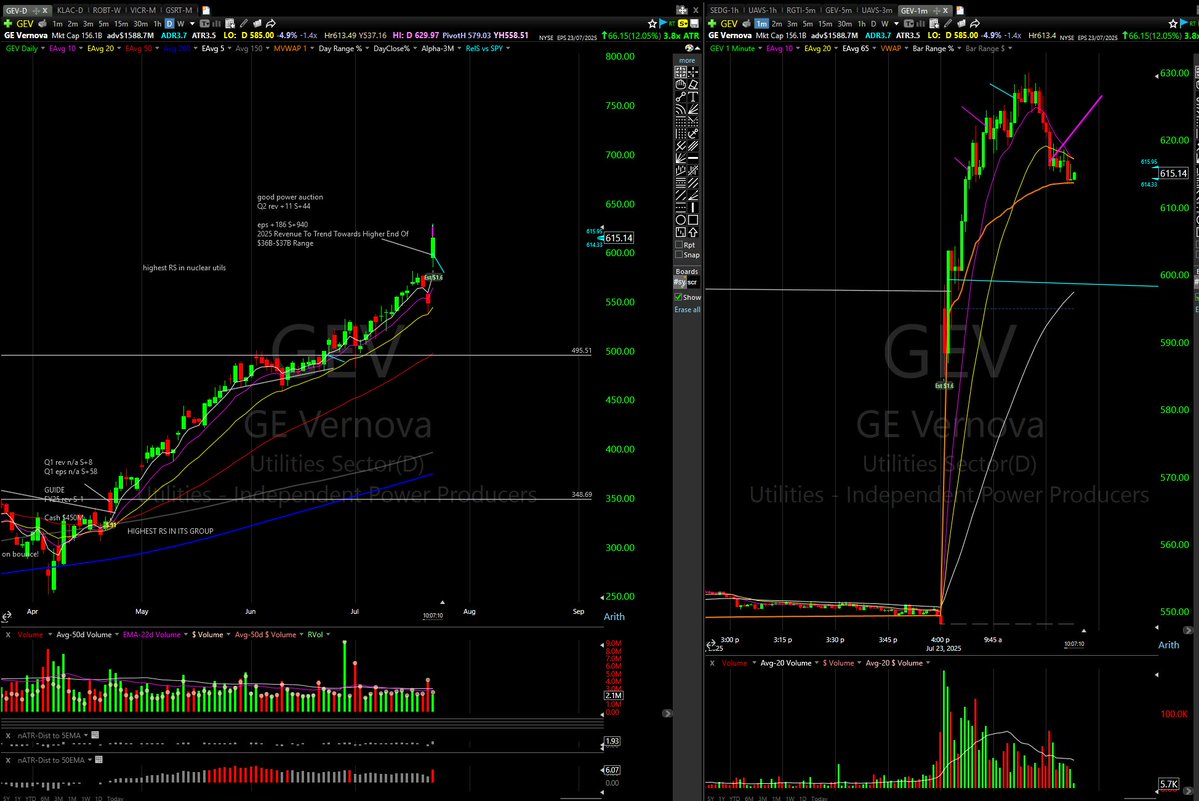Select the up arrow drawing tool
This screenshot has height=801, width=1199.
click(693, 232)
